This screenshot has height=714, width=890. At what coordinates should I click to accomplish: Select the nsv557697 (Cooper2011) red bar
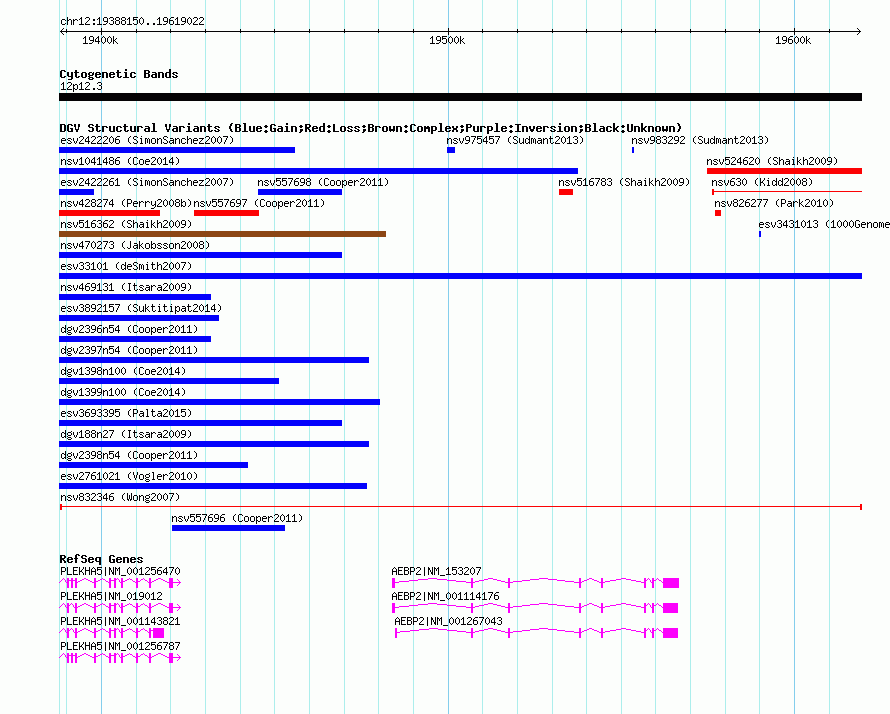coord(226,213)
